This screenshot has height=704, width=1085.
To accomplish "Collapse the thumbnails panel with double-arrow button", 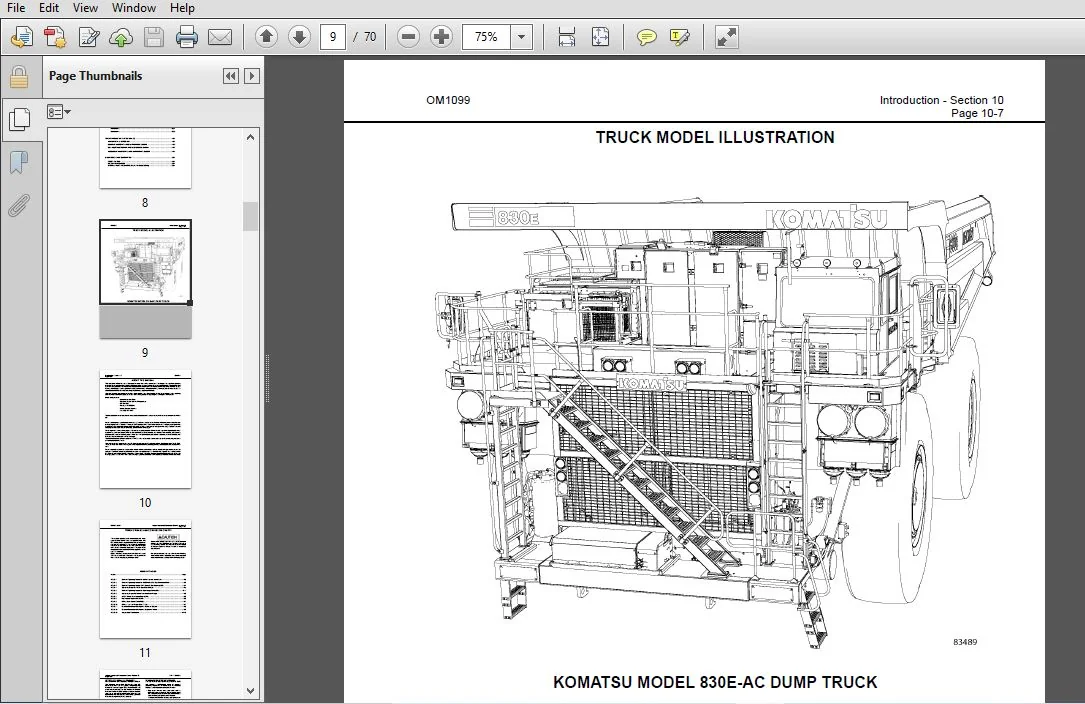I will [x=230, y=76].
